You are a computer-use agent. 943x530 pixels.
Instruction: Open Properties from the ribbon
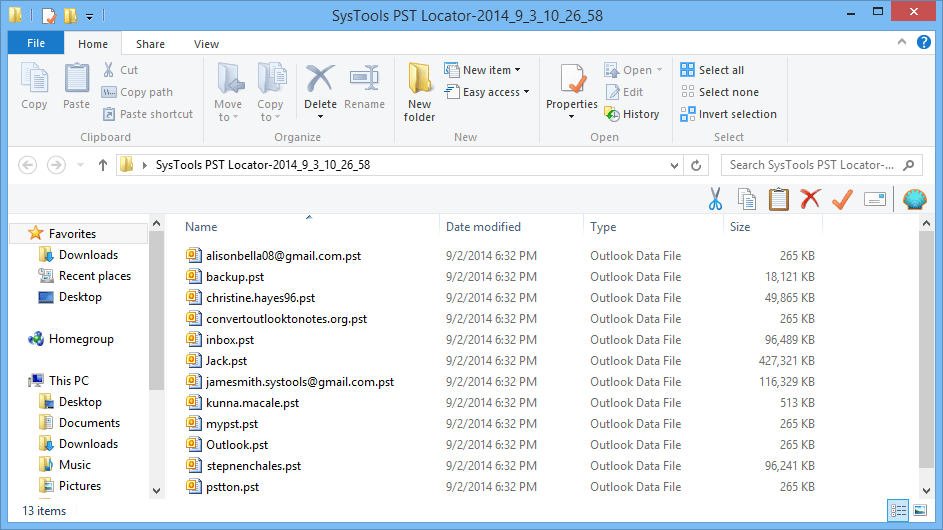571,87
